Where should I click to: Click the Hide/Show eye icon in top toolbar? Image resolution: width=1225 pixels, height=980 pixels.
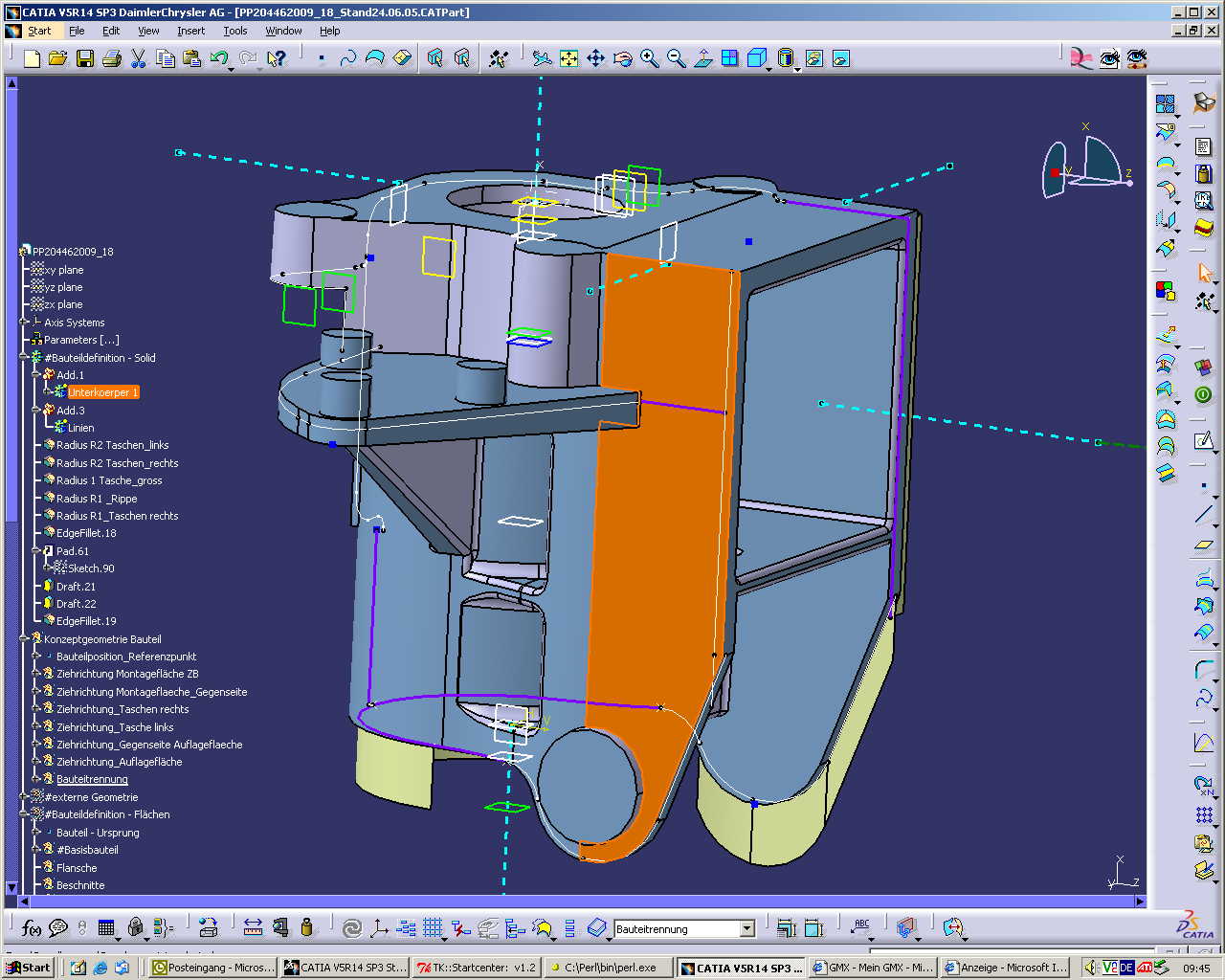pos(1109,59)
